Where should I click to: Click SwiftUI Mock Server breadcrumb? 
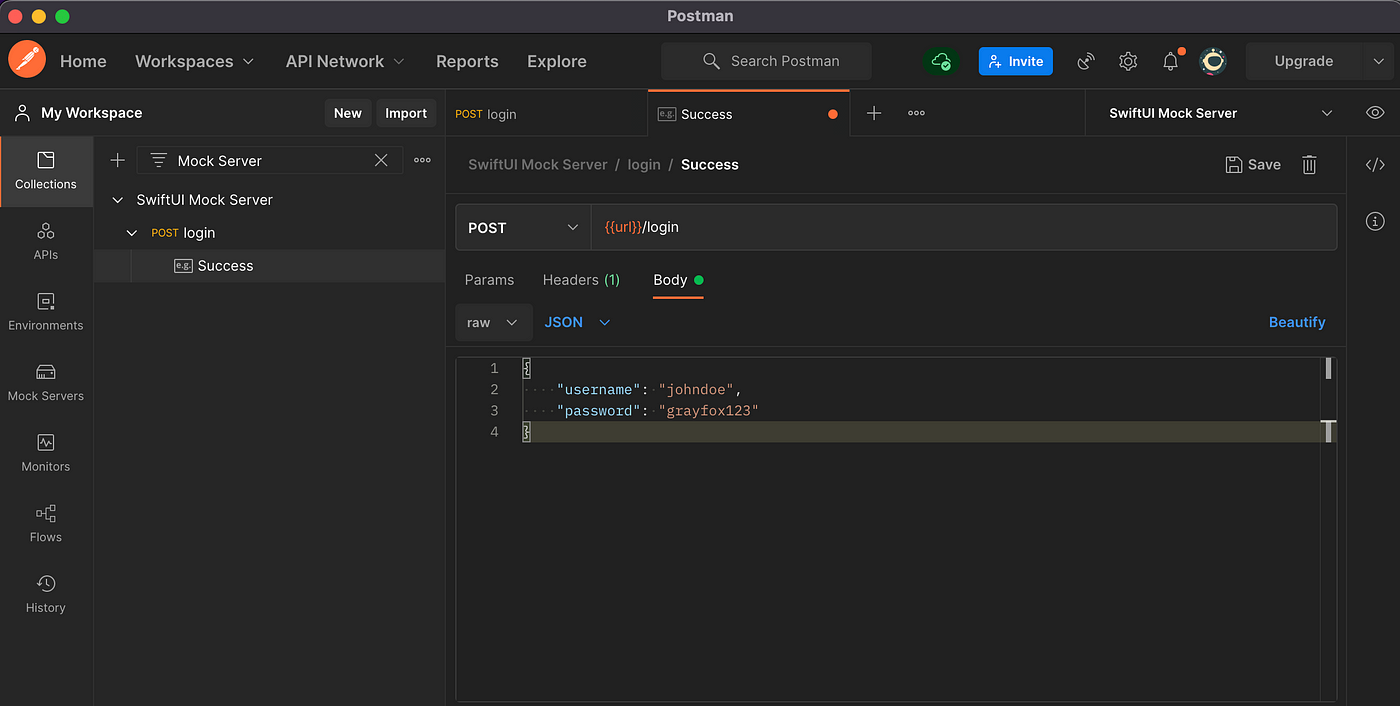[x=538, y=165]
